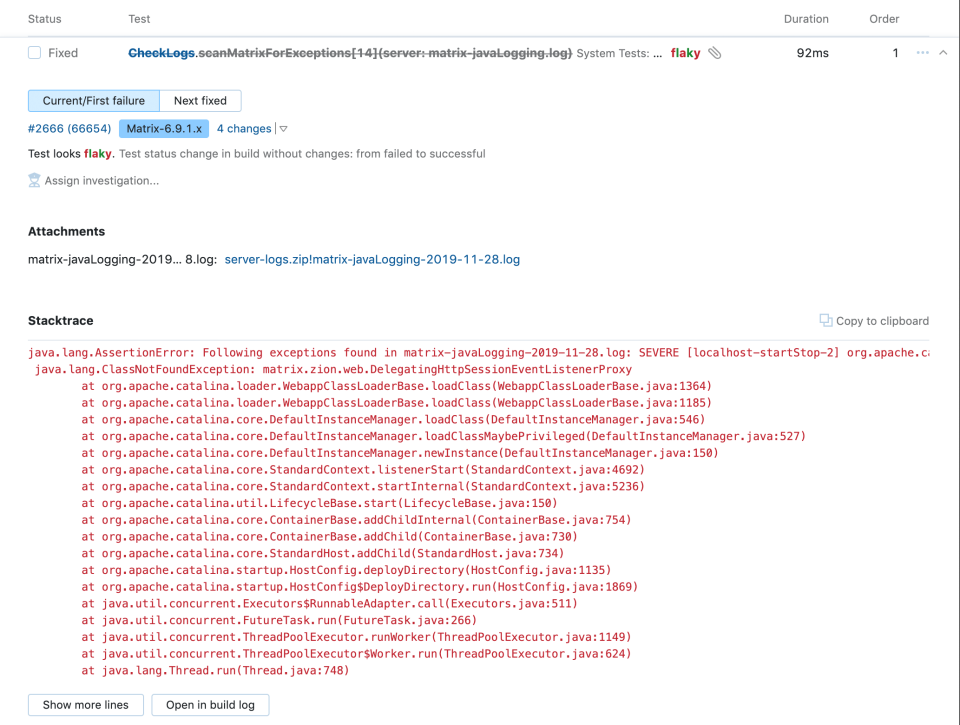Open build #2666 (66654) link
The width and height of the screenshot is (960, 725).
tap(69, 129)
